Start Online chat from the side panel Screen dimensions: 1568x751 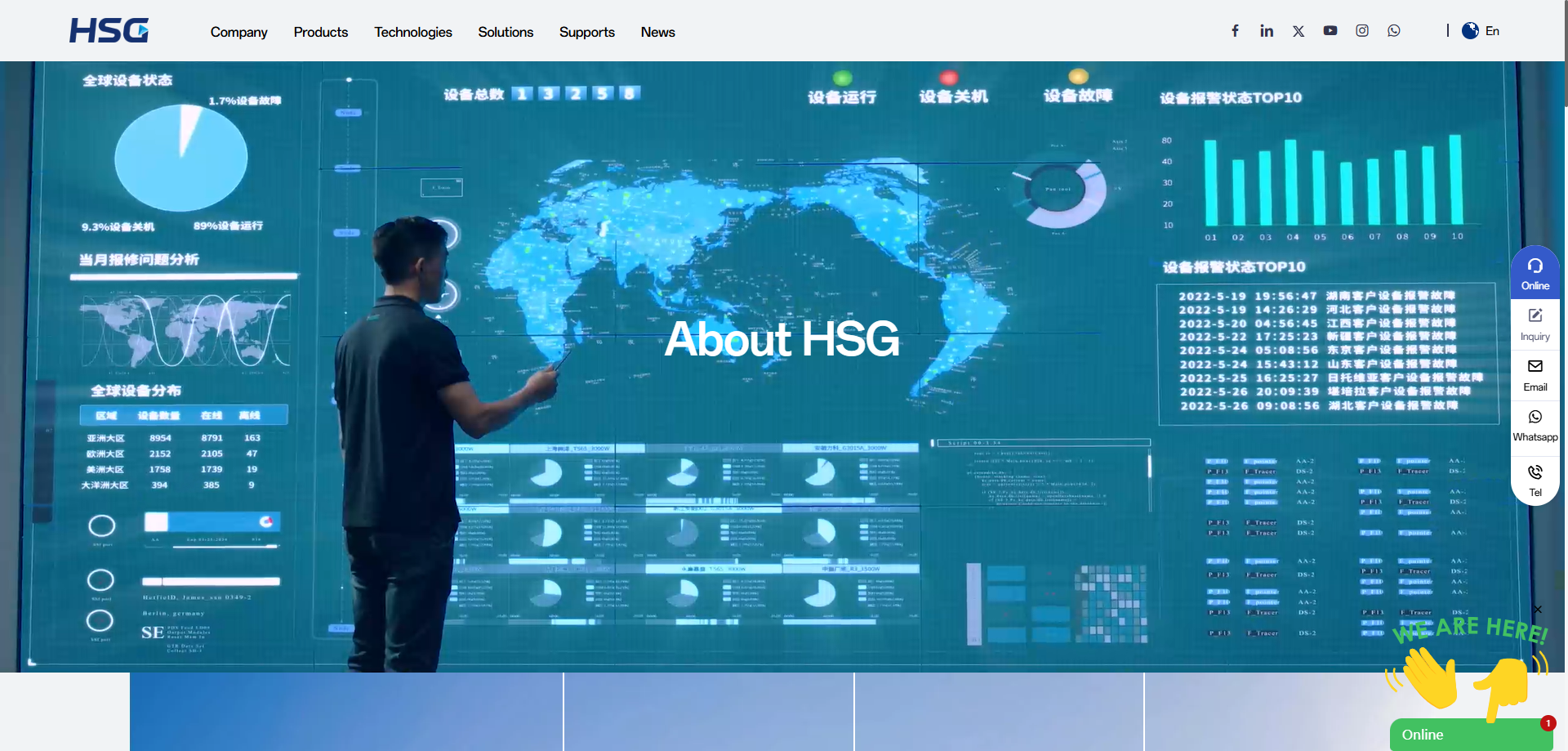1535,273
